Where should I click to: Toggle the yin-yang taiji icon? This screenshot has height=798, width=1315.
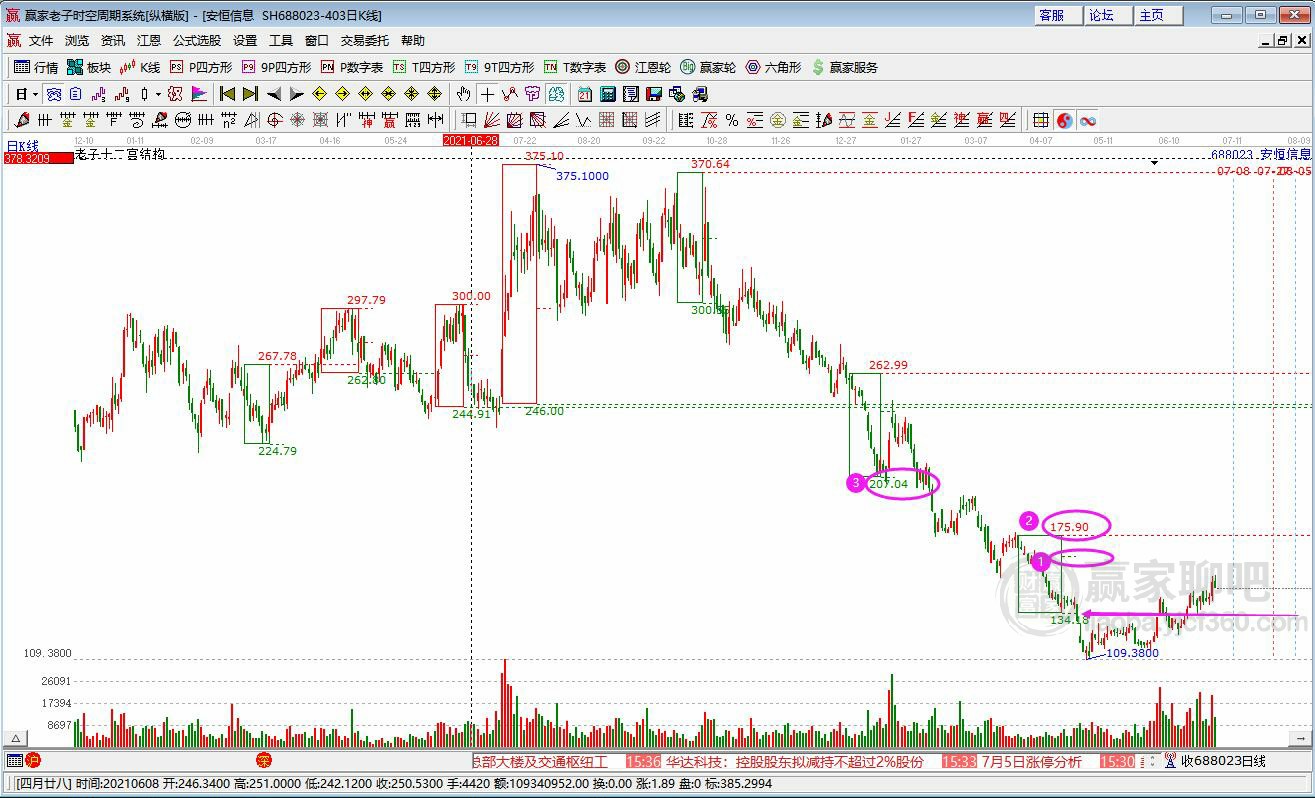1064,120
